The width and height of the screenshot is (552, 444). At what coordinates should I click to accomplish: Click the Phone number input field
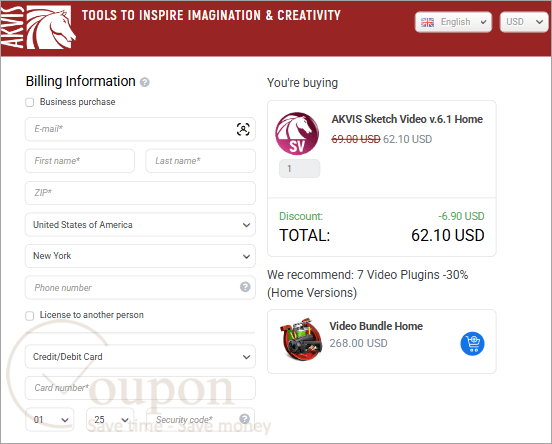click(140, 288)
